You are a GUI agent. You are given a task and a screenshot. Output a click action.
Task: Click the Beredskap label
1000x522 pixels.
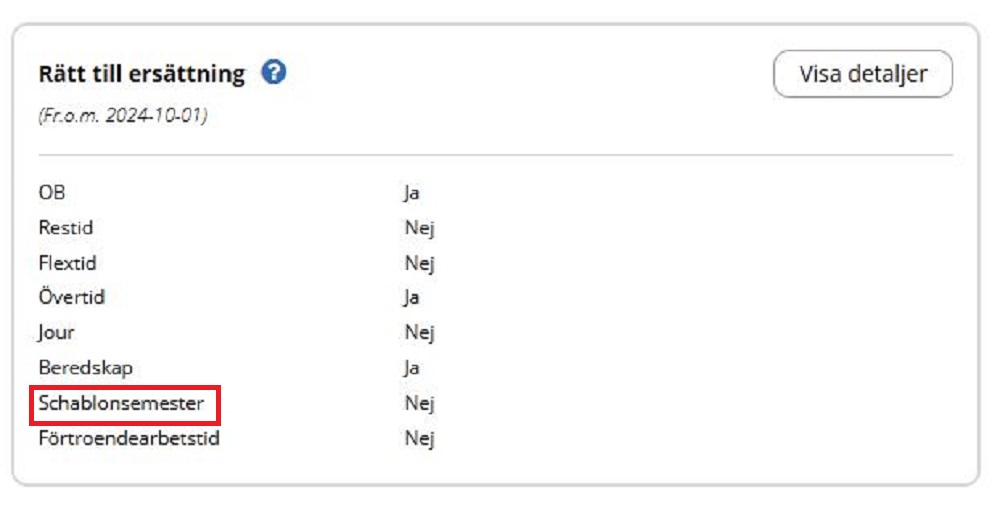click(x=86, y=367)
